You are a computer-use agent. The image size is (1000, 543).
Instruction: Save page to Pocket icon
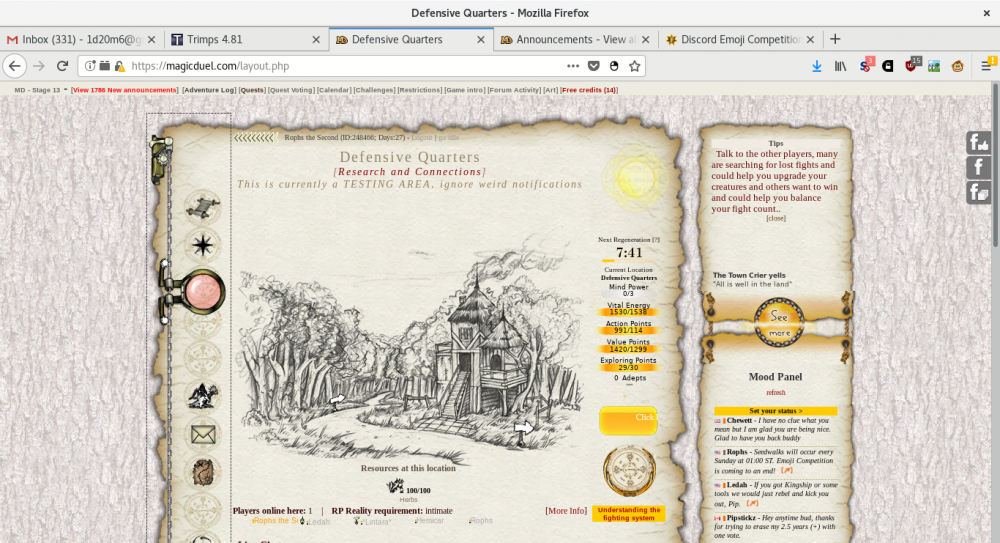tap(594, 66)
